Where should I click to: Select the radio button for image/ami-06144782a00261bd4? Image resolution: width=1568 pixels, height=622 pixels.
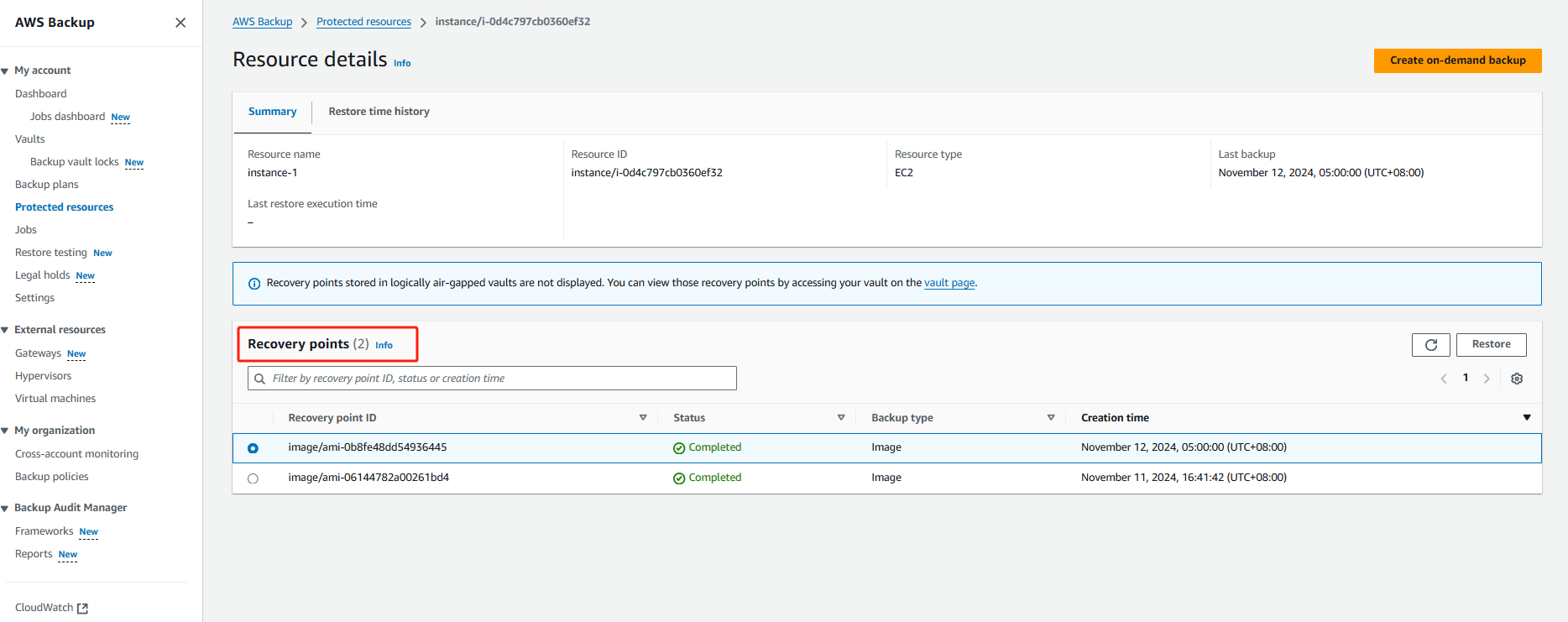pyautogui.click(x=253, y=478)
